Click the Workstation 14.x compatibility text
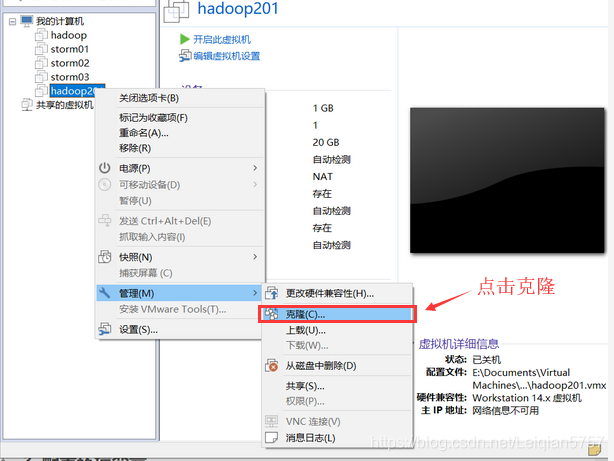The height and width of the screenshot is (461, 614). [527, 398]
